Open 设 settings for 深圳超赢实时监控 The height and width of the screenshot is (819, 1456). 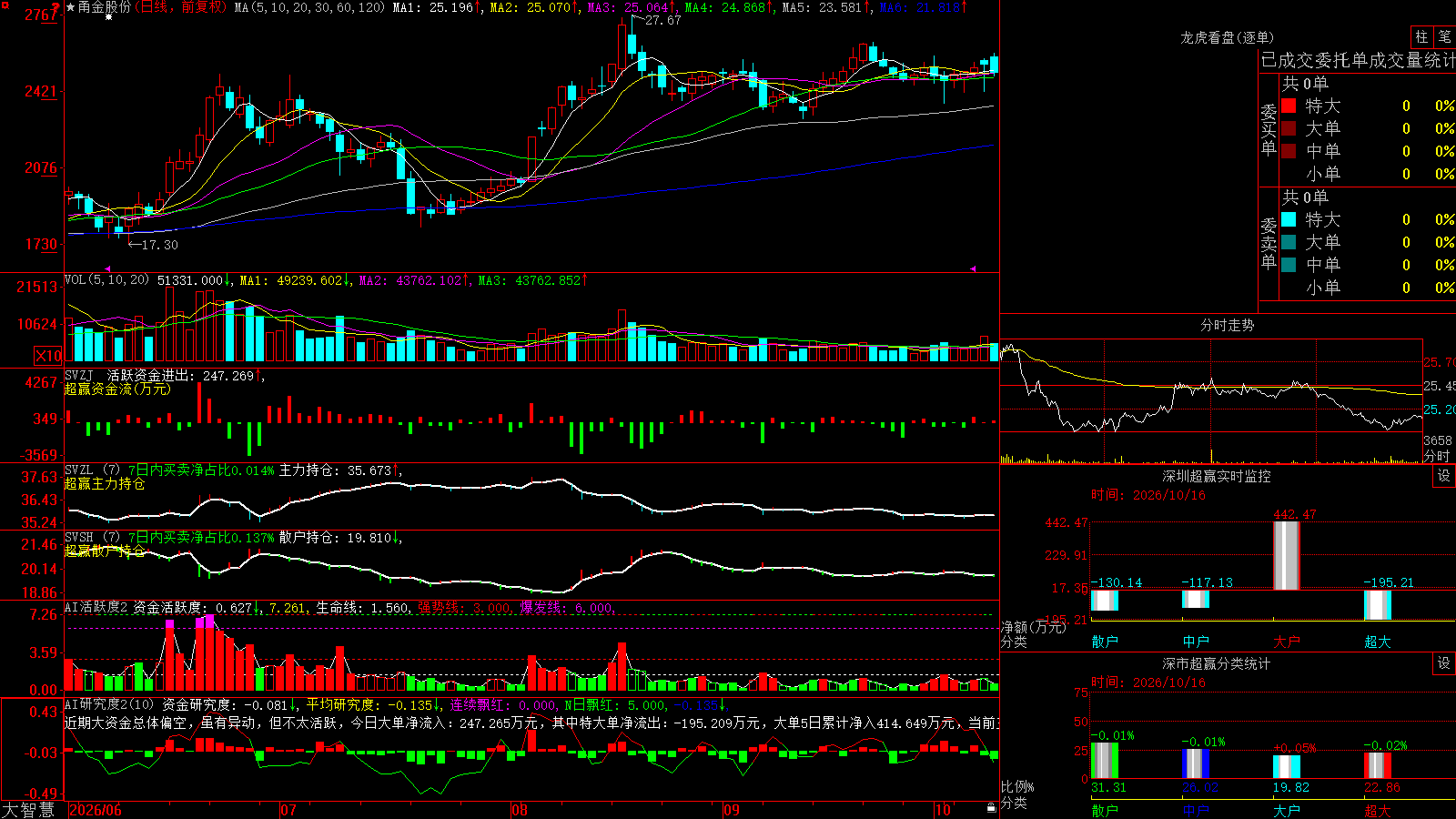pos(1444,476)
